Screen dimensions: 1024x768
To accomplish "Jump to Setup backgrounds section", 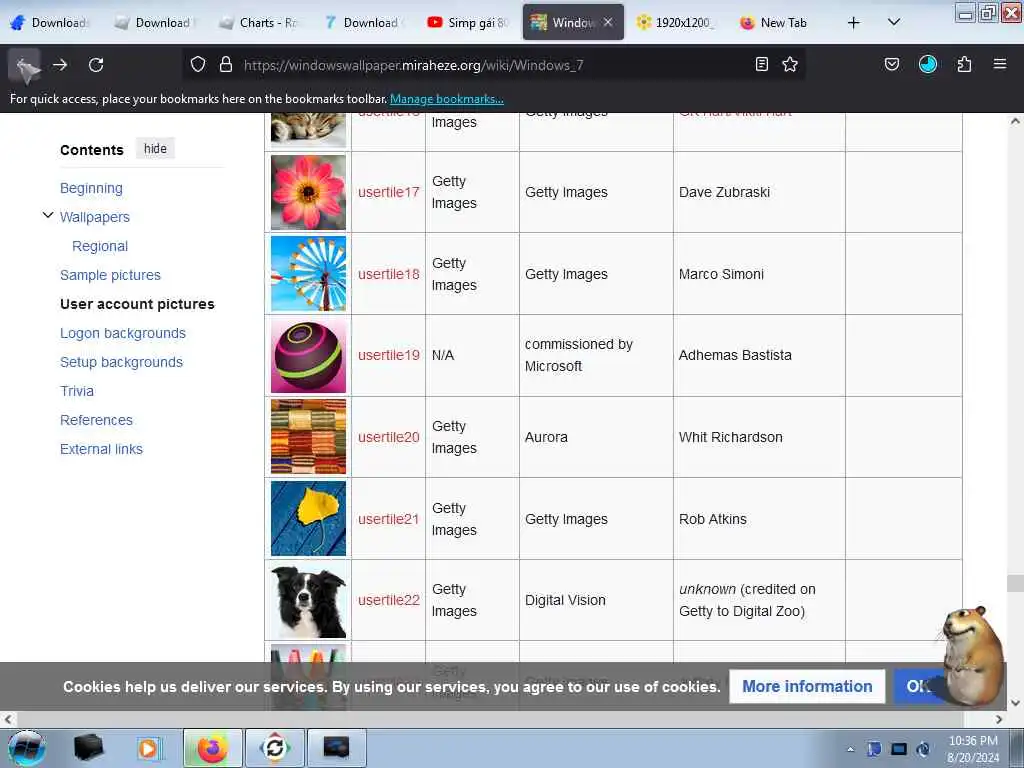I will tap(121, 362).
